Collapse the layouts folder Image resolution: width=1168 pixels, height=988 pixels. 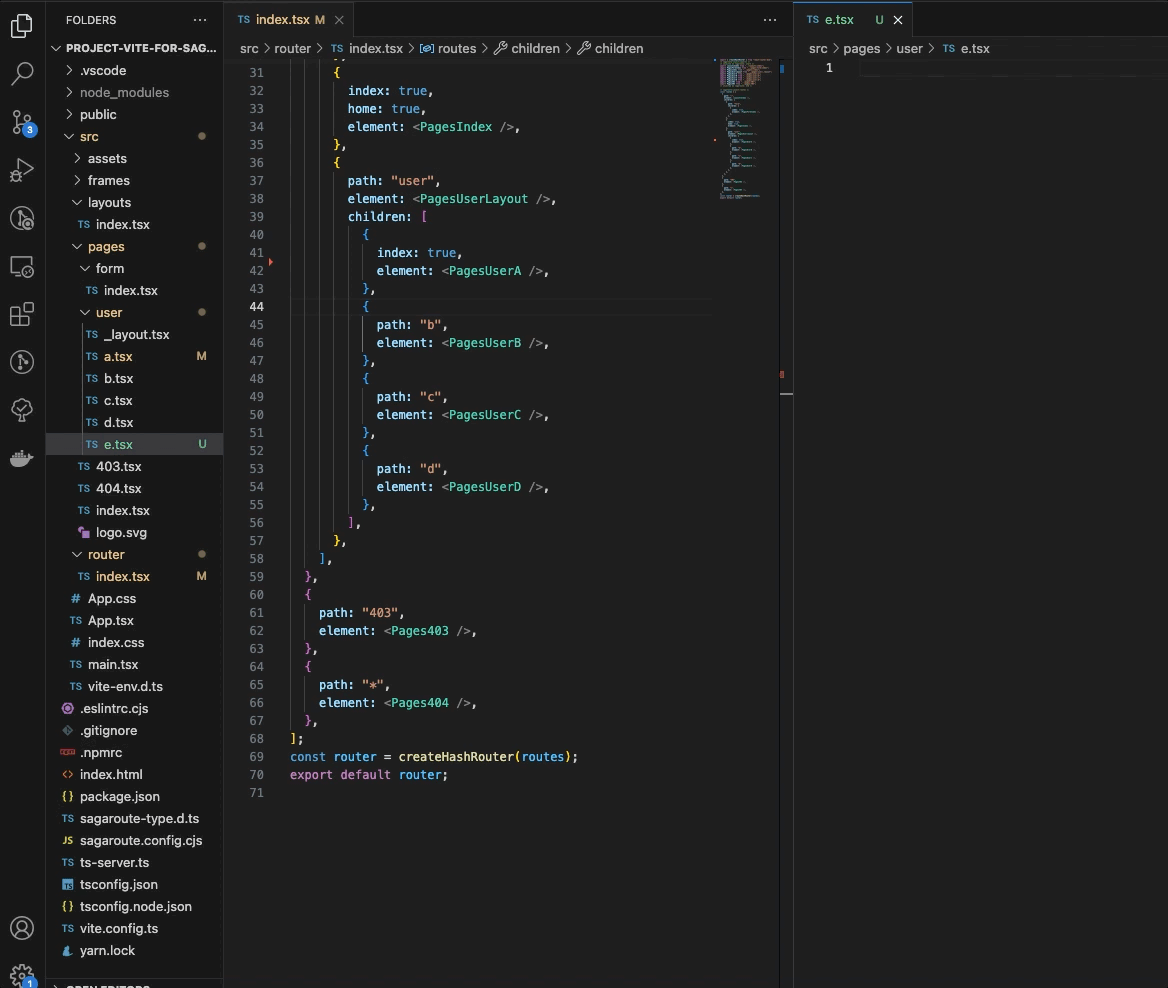[x=134, y=203]
